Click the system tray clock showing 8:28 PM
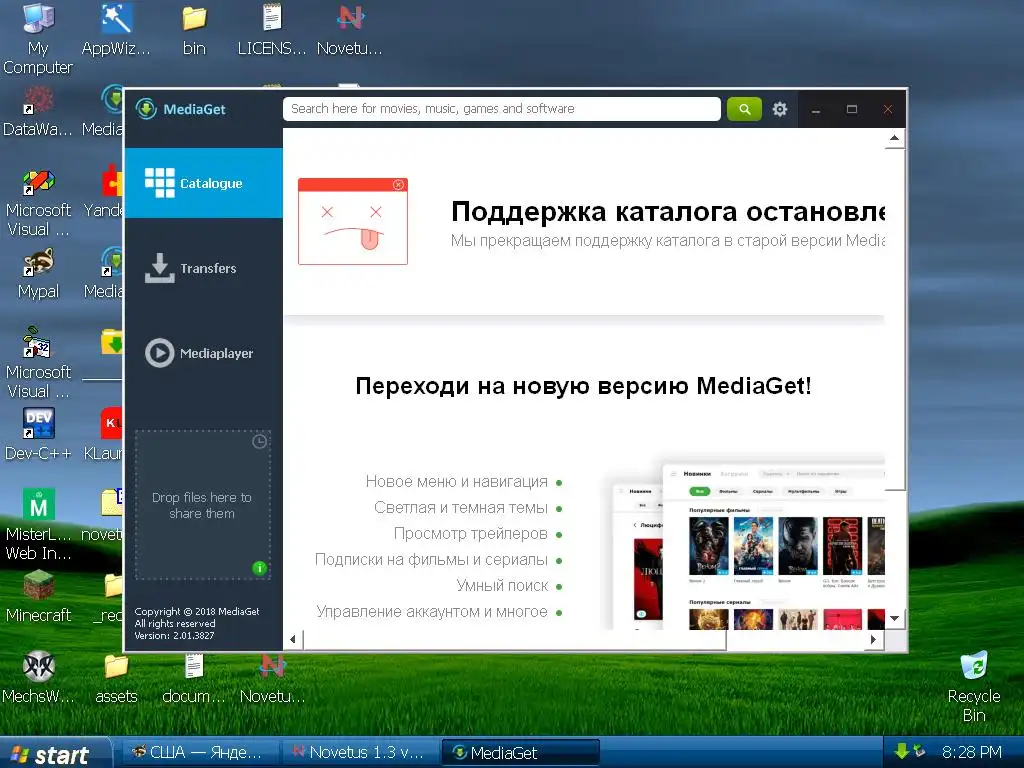This screenshot has width=1024, height=768. [972, 752]
